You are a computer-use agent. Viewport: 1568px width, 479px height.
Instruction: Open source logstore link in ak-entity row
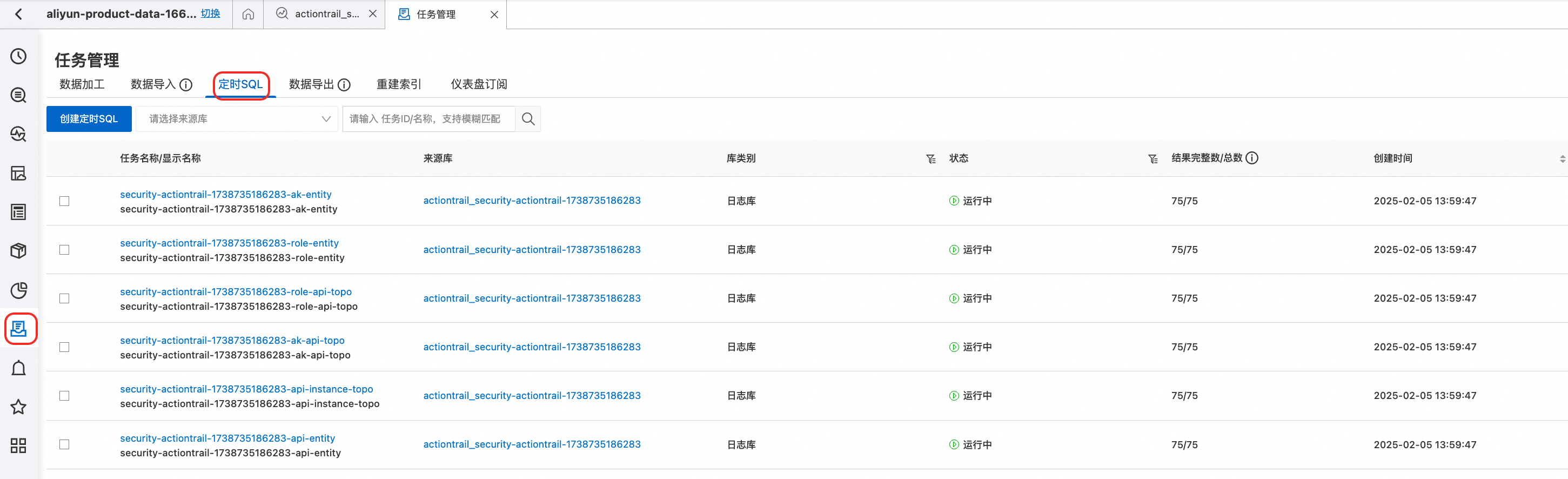coord(532,201)
